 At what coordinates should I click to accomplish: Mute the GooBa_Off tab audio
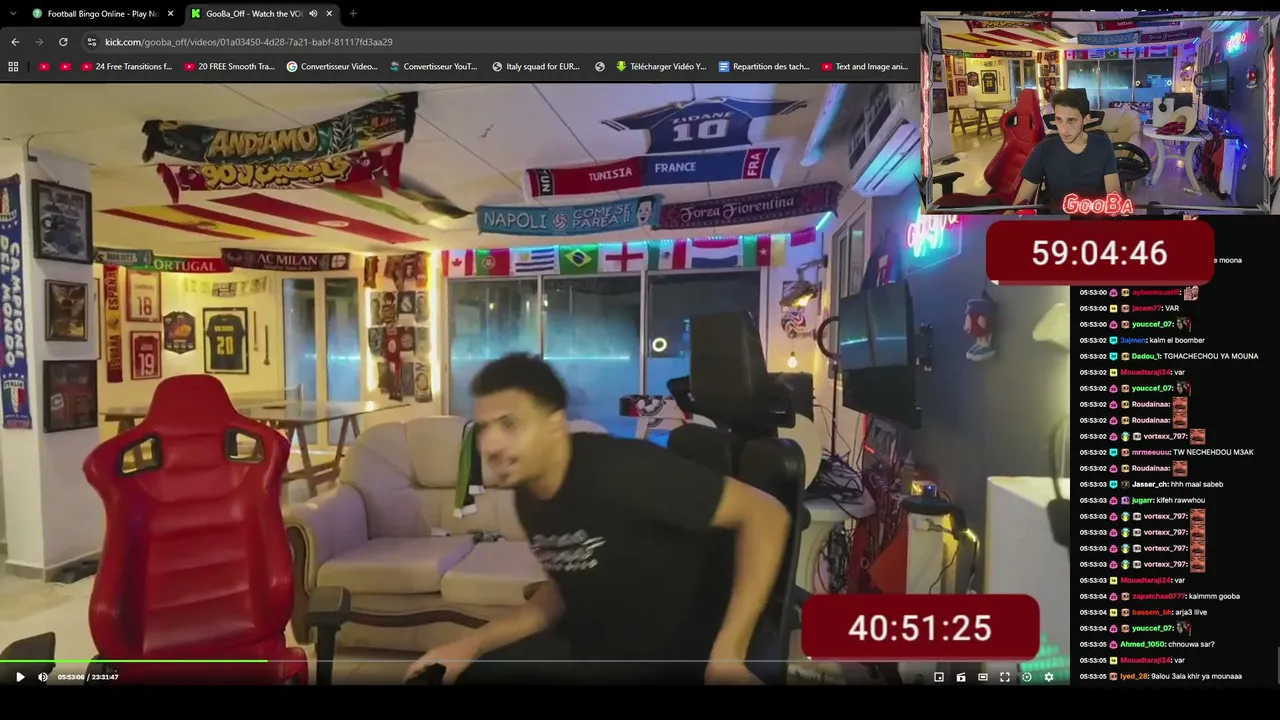(x=313, y=14)
